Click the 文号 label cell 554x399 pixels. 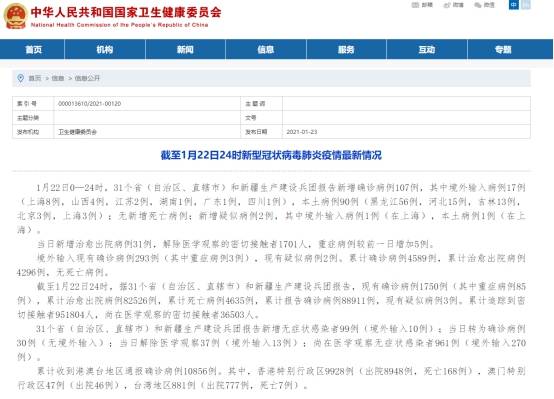point(261,118)
